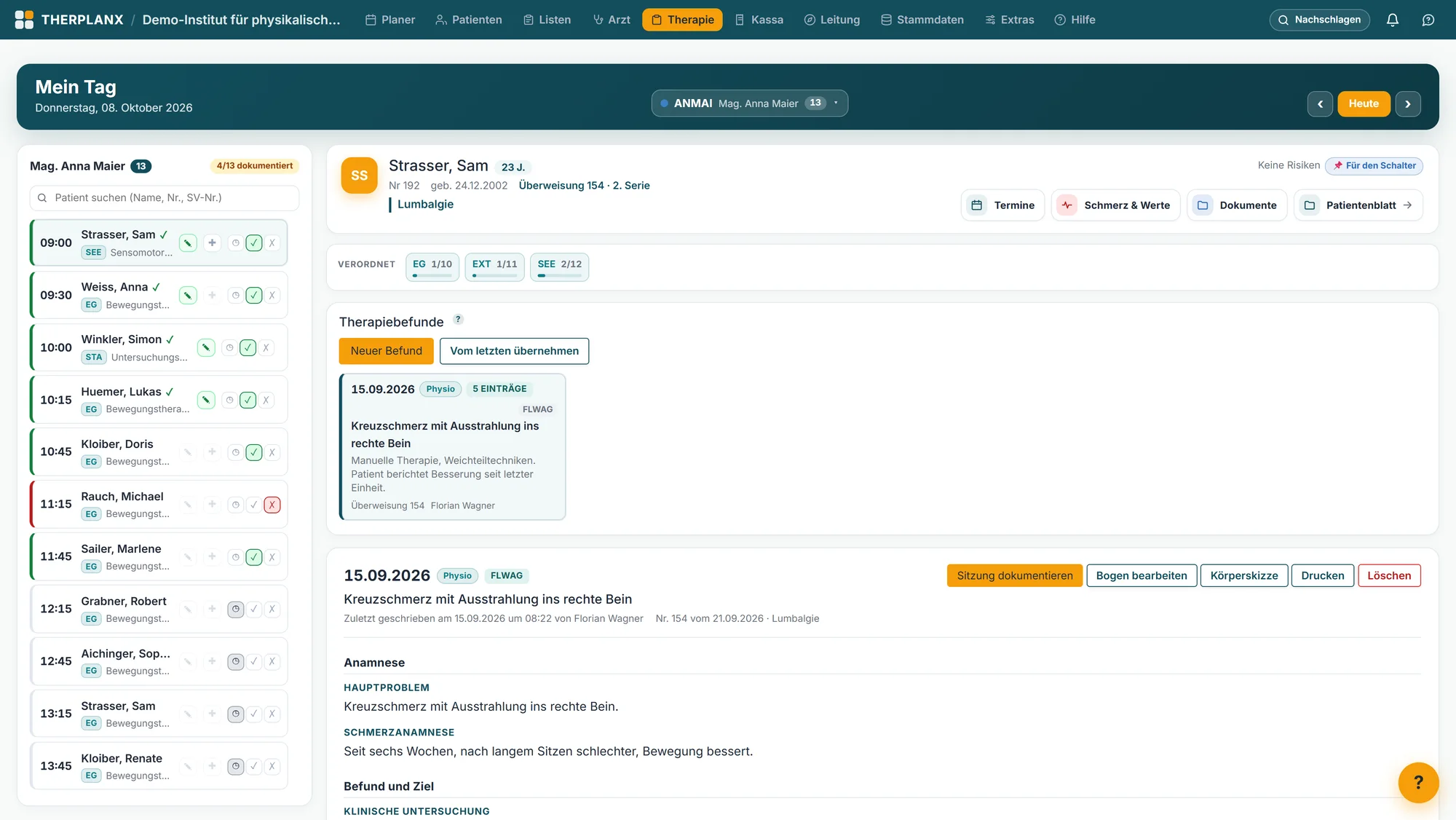Click the help question mark beside Therapiebefunde
The image size is (1456, 820).
point(458,319)
